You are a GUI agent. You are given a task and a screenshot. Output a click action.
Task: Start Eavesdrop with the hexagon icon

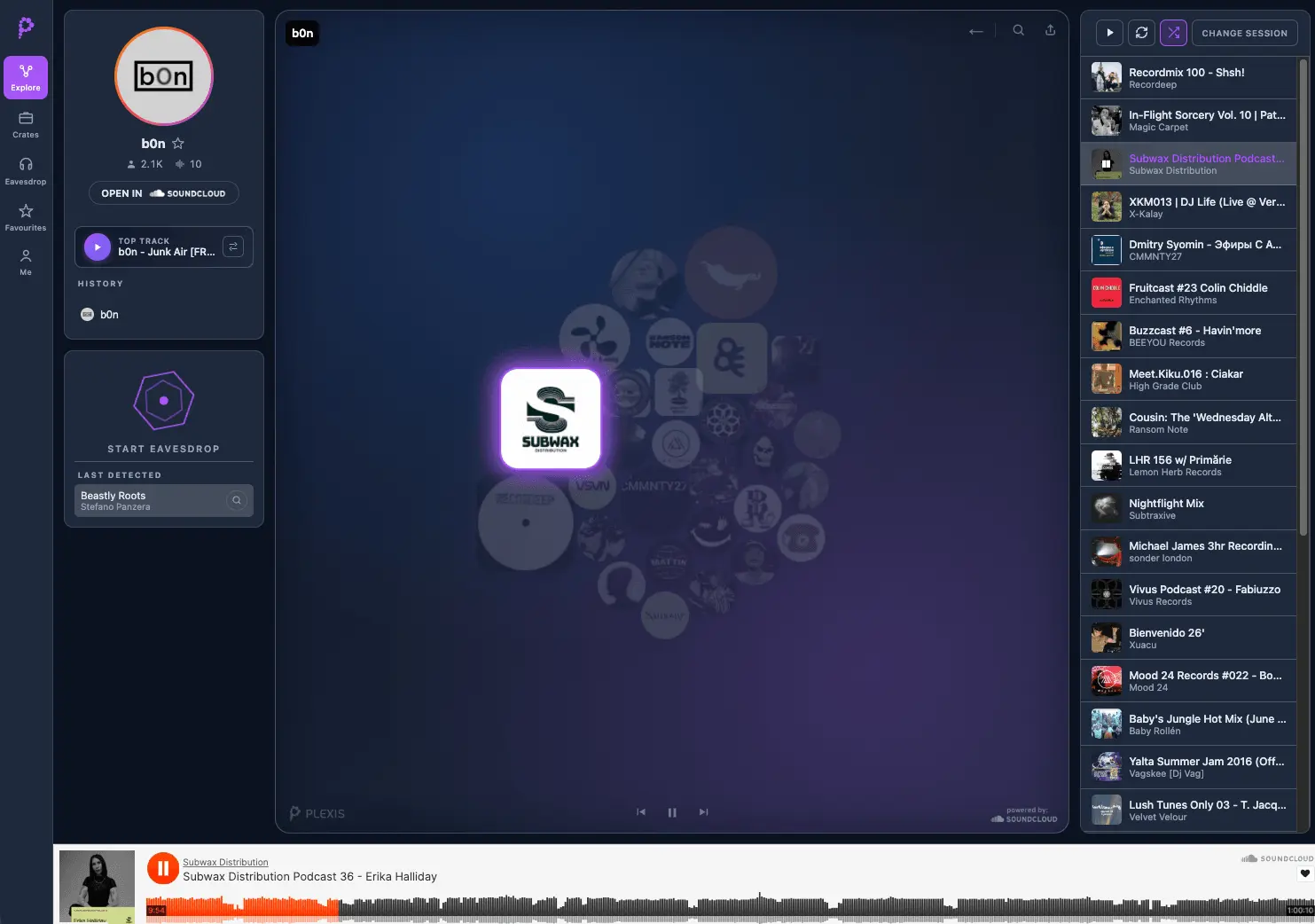point(164,401)
